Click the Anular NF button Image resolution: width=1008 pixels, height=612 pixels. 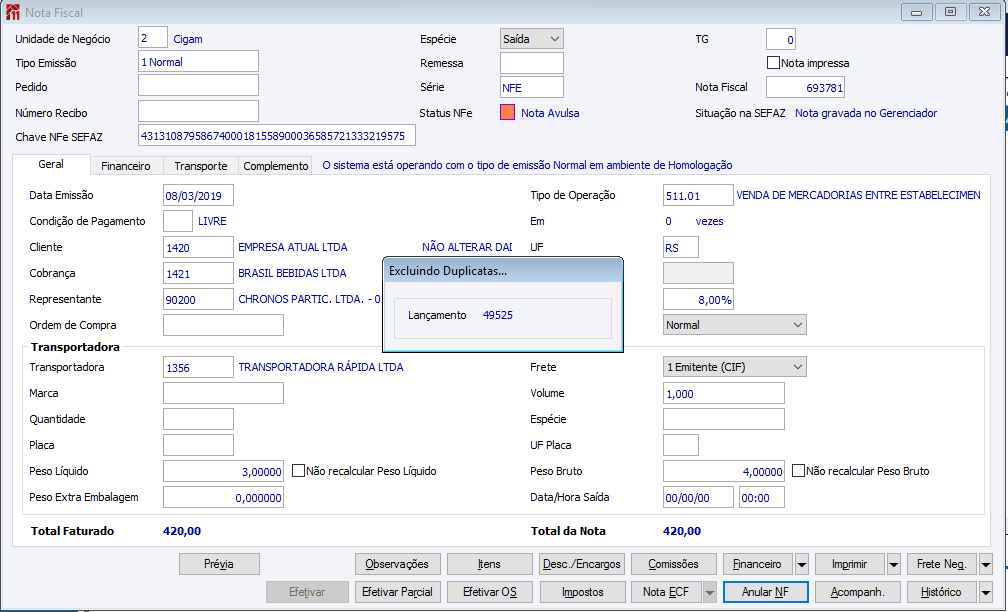pos(765,592)
